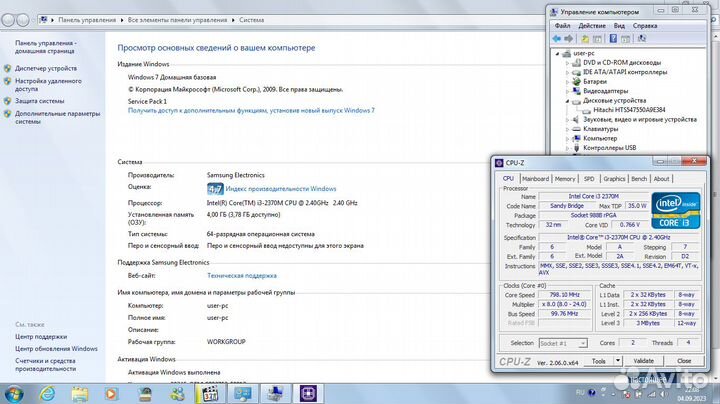
Task: Open the Диспетчер устройств link
Action: tap(45, 68)
